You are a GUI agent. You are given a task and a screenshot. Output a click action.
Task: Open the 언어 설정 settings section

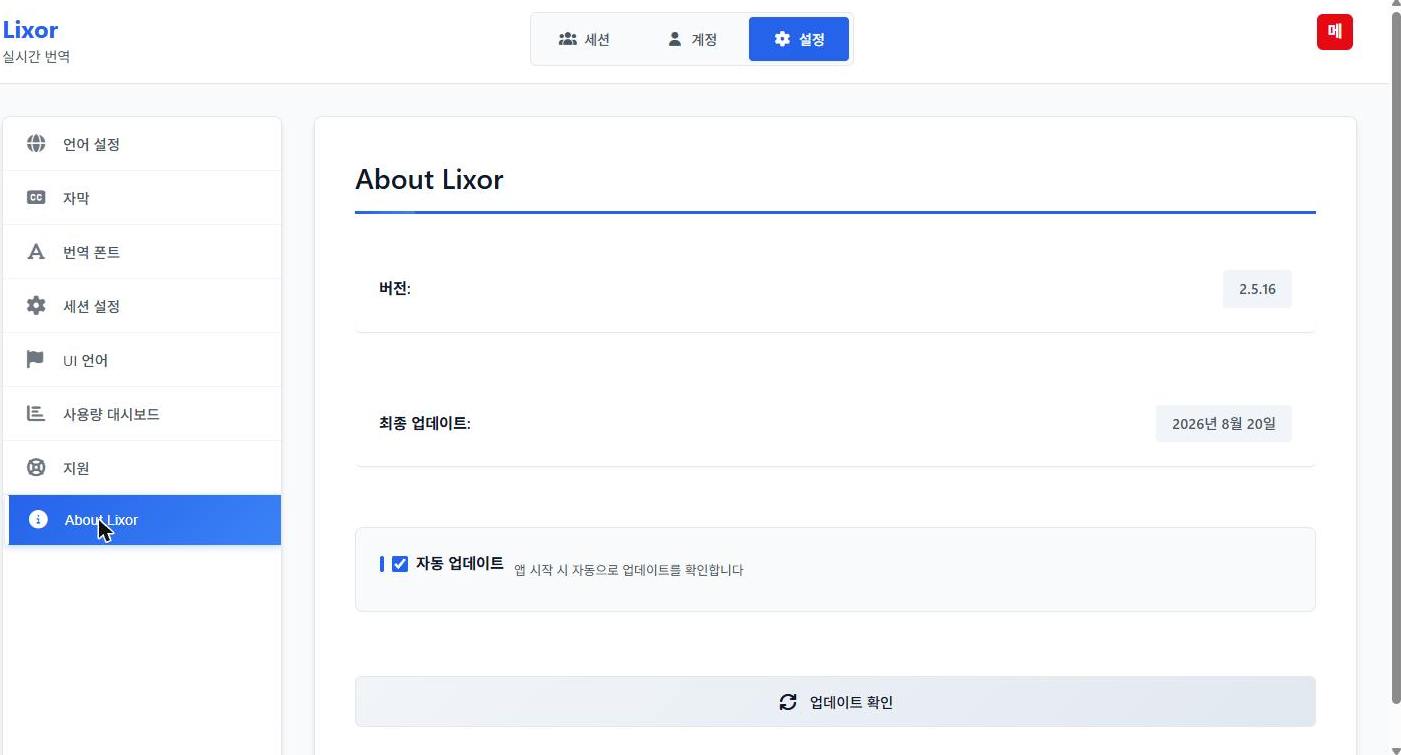point(142,144)
